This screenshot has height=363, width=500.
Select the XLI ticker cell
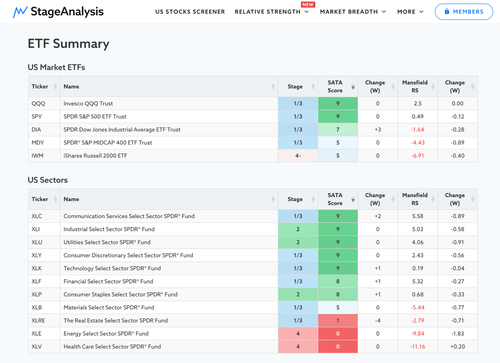tap(44, 229)
